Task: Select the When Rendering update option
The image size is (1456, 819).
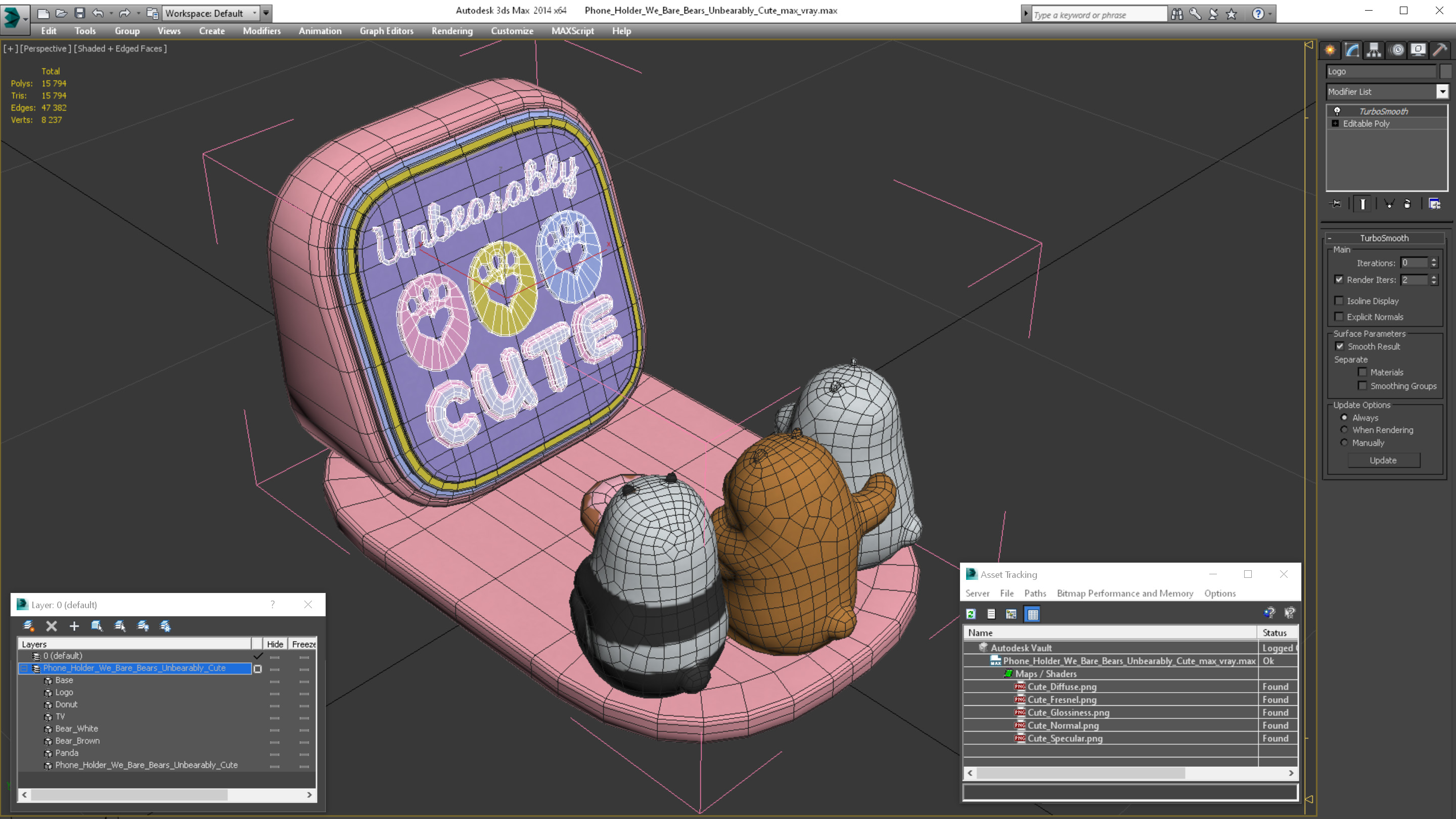Action: (x=1344, y=430)
